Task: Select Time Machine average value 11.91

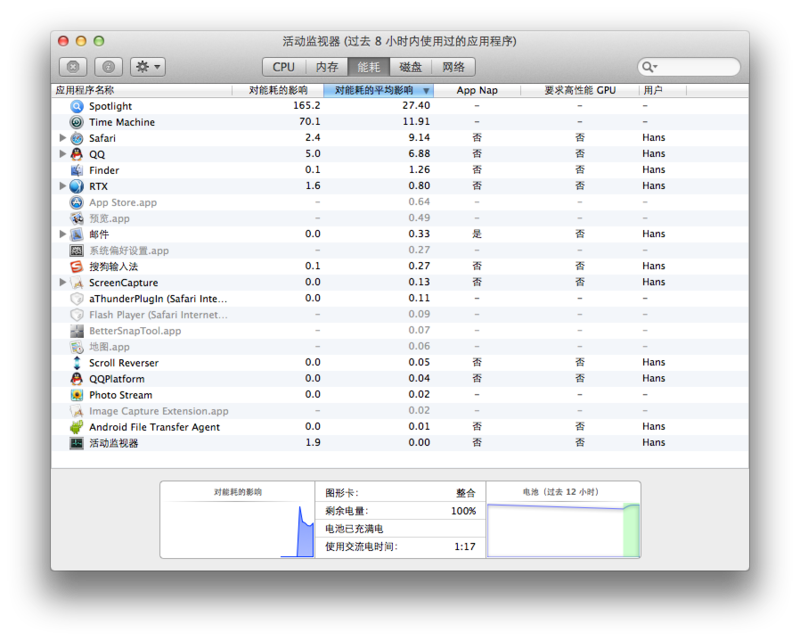Action: (x=416, y=121)
